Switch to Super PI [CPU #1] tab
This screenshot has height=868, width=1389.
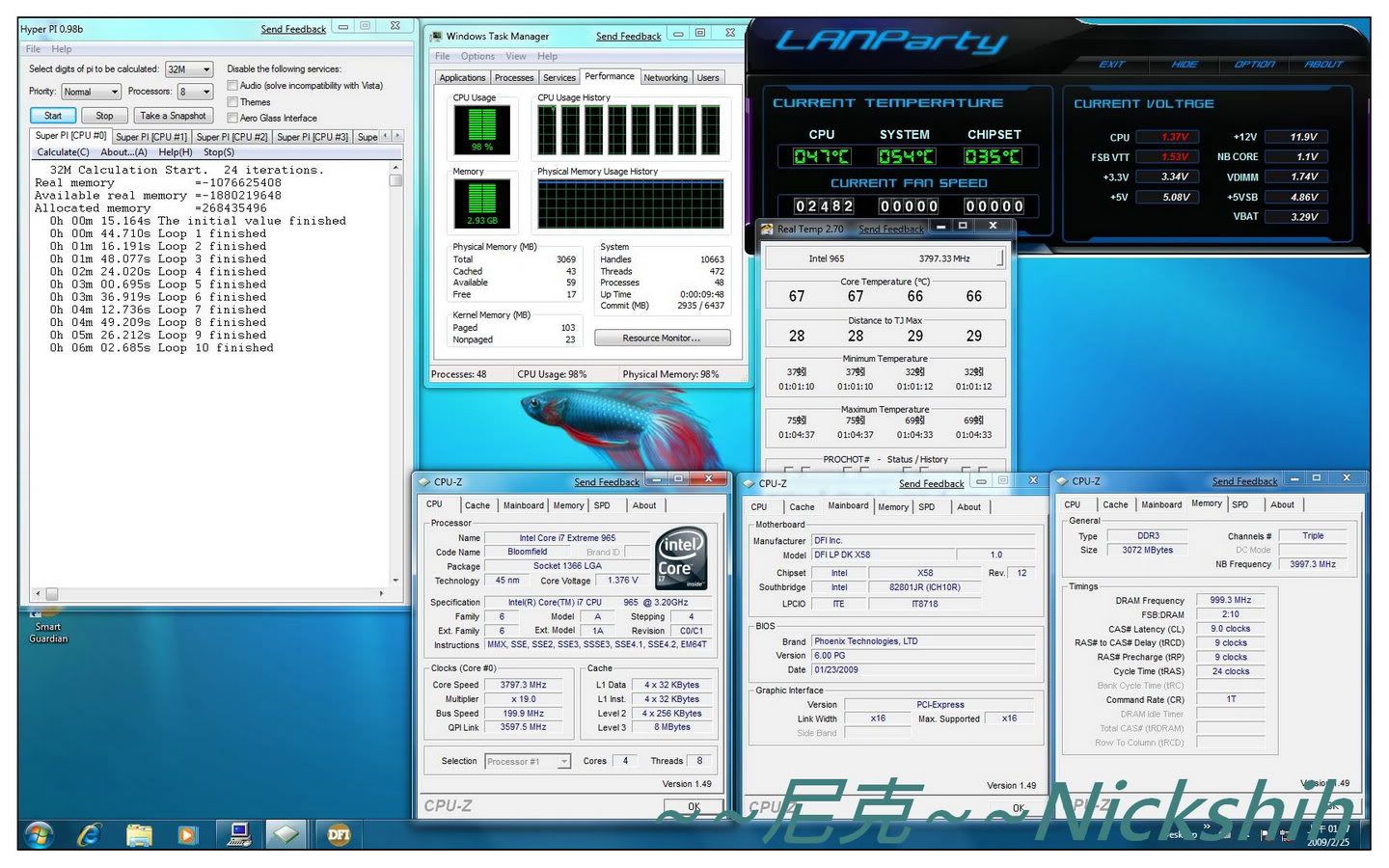coord(151,137)
